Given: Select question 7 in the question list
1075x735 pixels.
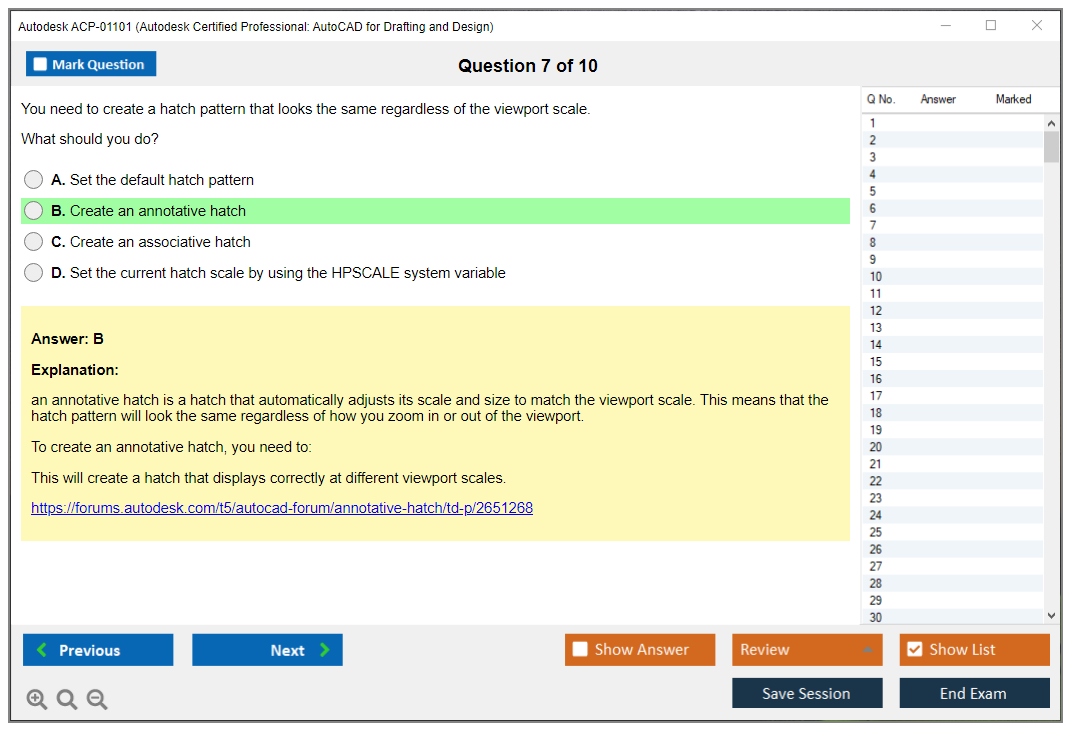Looking at the screenshot, I should point(873,225).
